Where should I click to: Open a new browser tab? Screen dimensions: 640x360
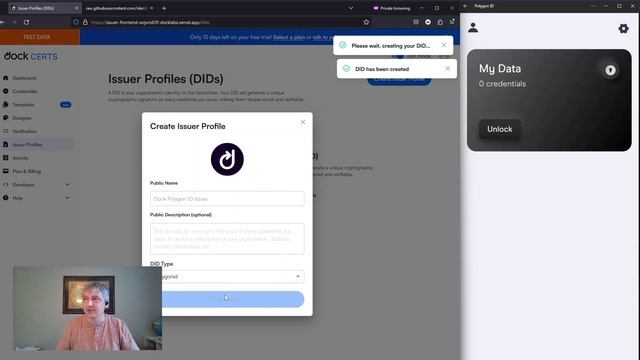point(164,8)
